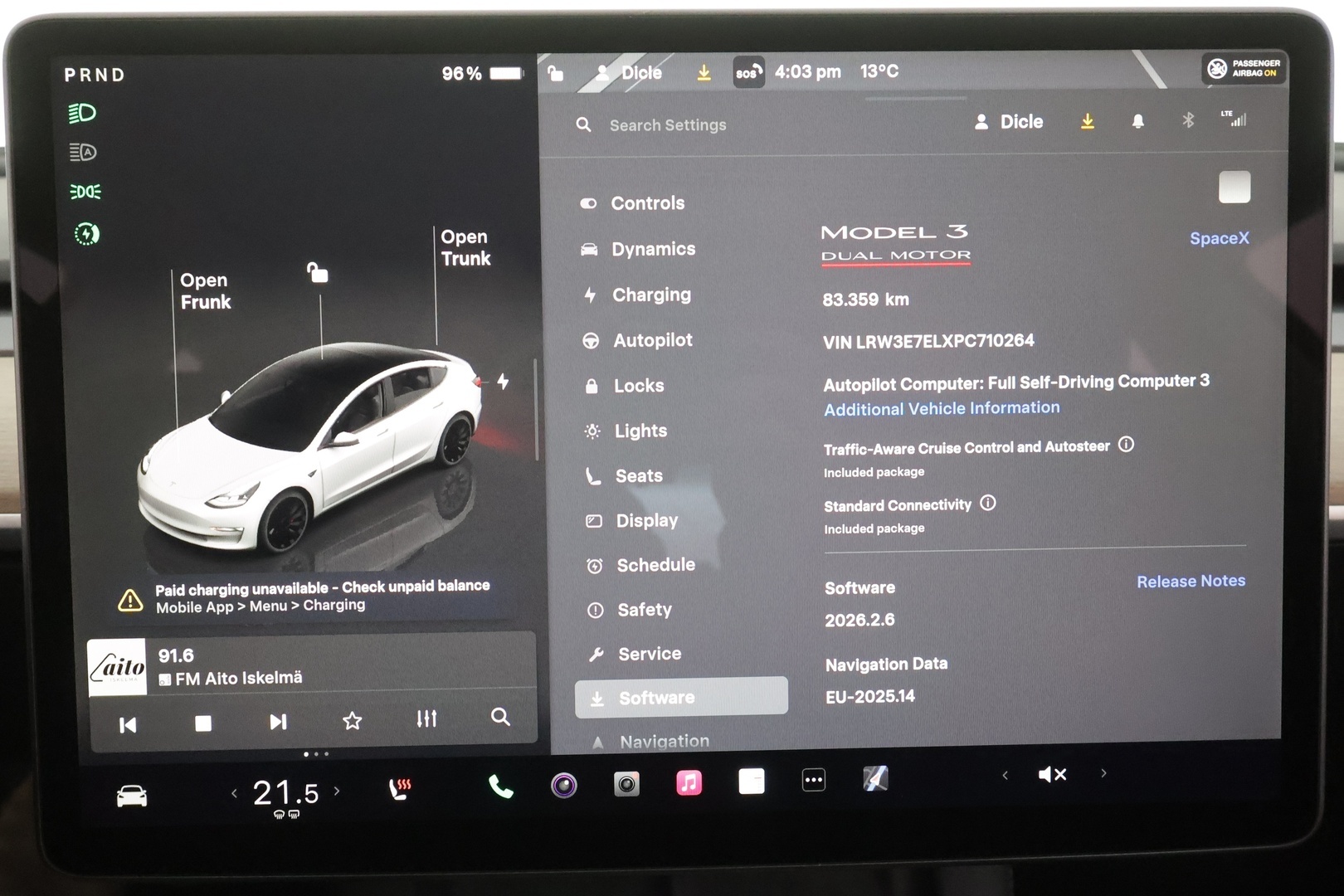Tap the SOS emergency icon
Image resolution: width=1344 pixels, height=896 pixels.
748,72
